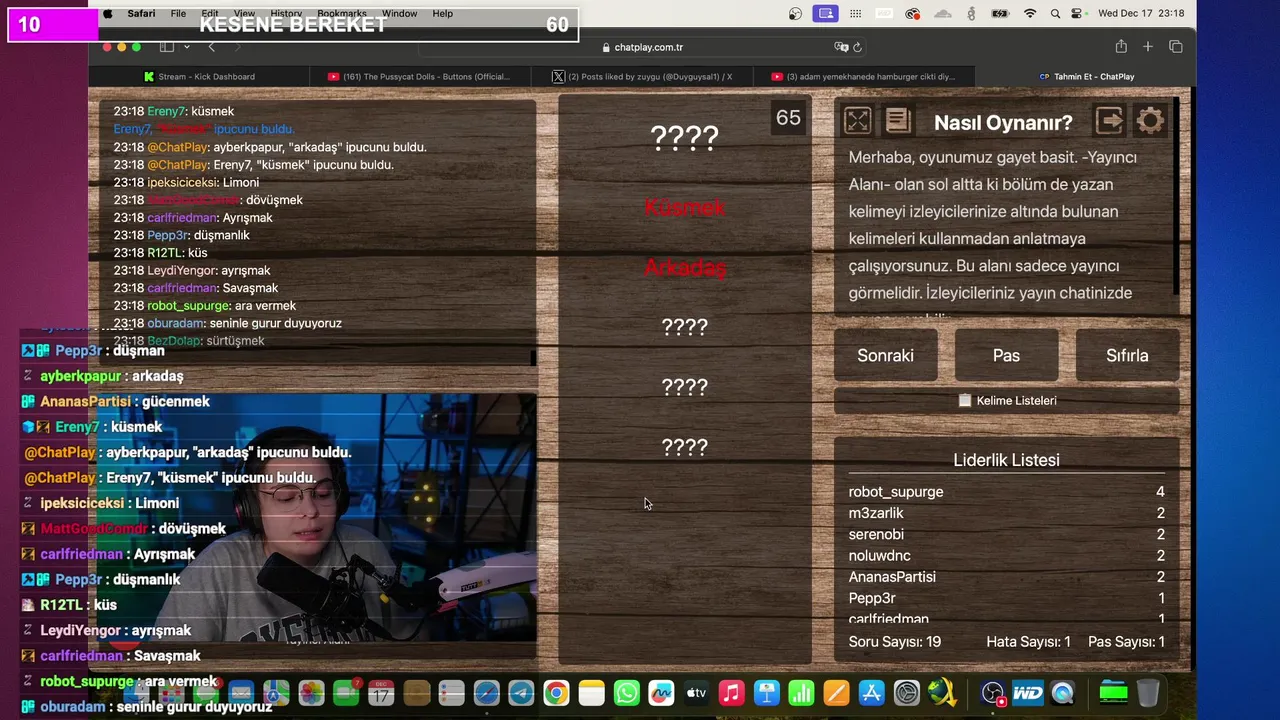
Task: Click the Nasıl Oynanır text scrollbar
Action: [1176, 196]
